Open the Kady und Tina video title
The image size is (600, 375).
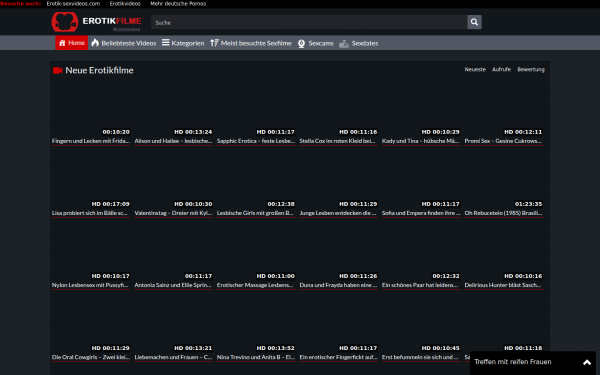coord(421,141)
